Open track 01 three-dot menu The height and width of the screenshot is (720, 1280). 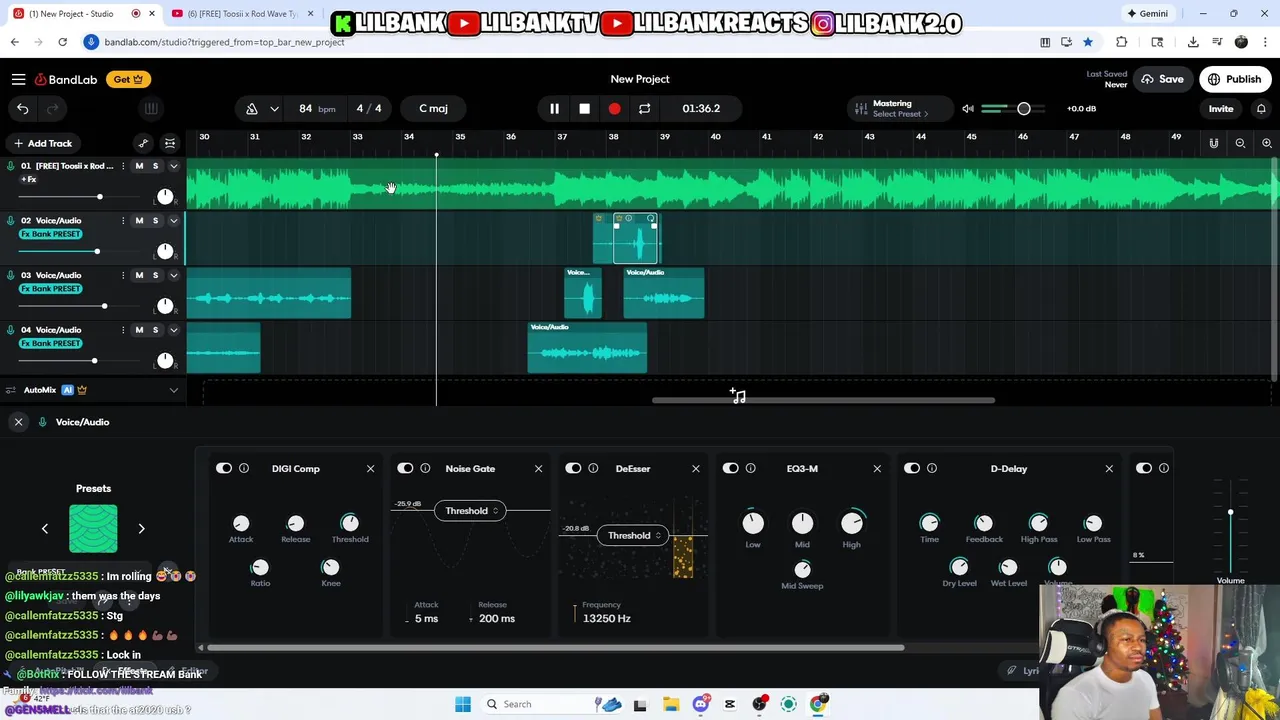tap(123, 166)
